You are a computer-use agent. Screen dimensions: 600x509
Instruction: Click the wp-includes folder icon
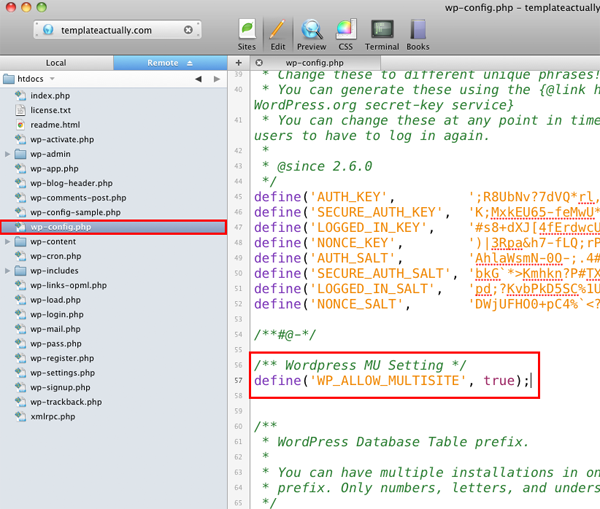pyautogui.click(x=20, y=271)
